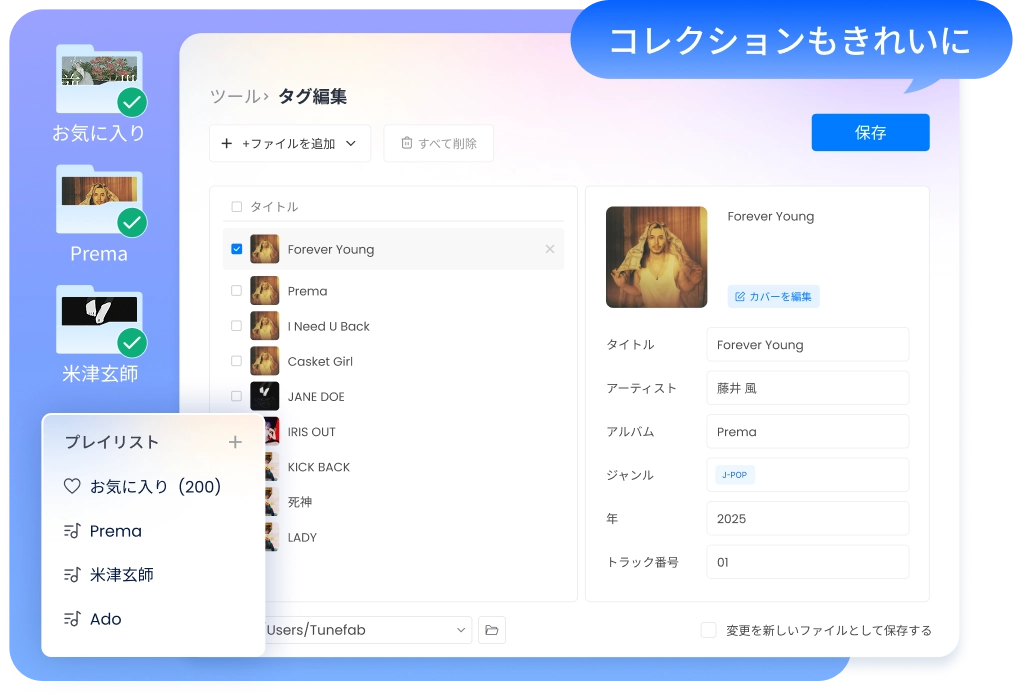1013x699 pixels.
Task: Click the heart icon next to お気に入り (200)
Action: pos(72,487)
